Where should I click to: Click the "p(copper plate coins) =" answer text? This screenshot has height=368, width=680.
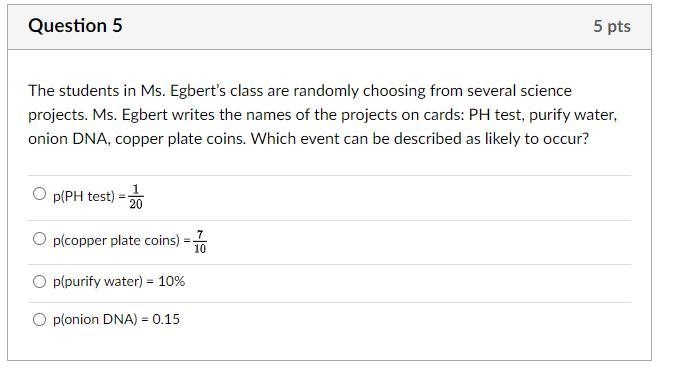coord(122,240)
